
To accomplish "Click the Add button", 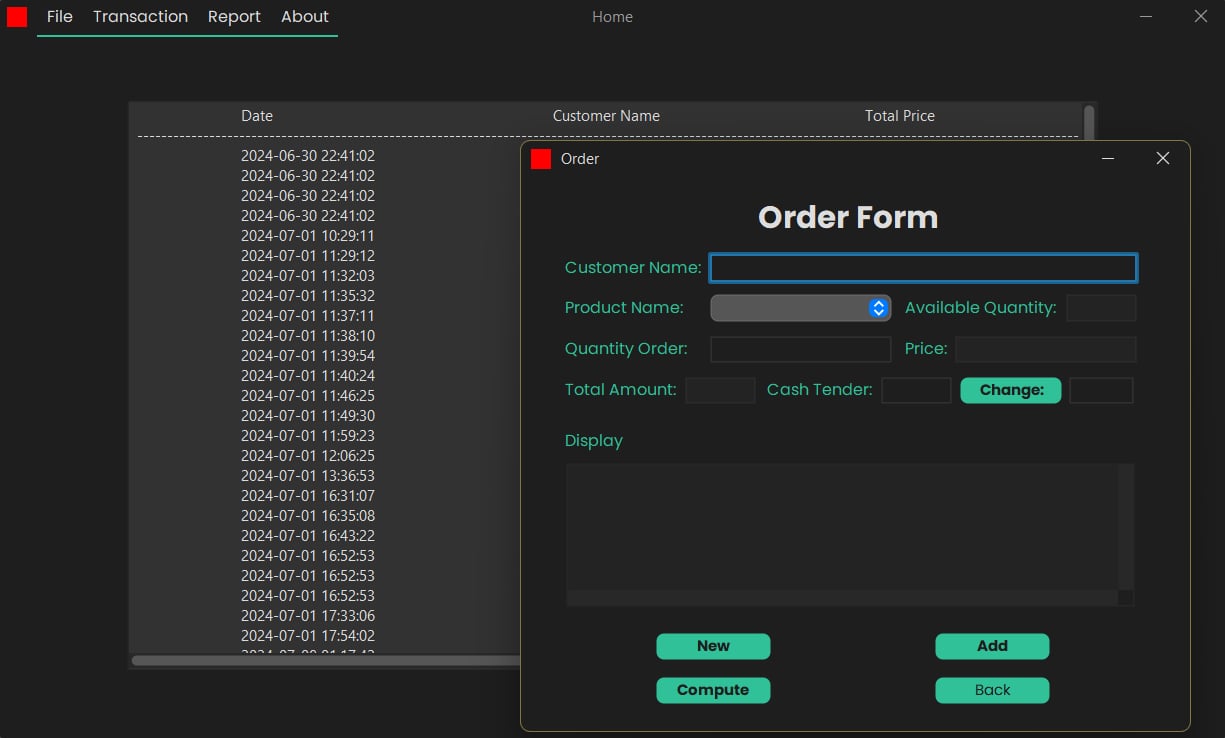I will [992, 646].
